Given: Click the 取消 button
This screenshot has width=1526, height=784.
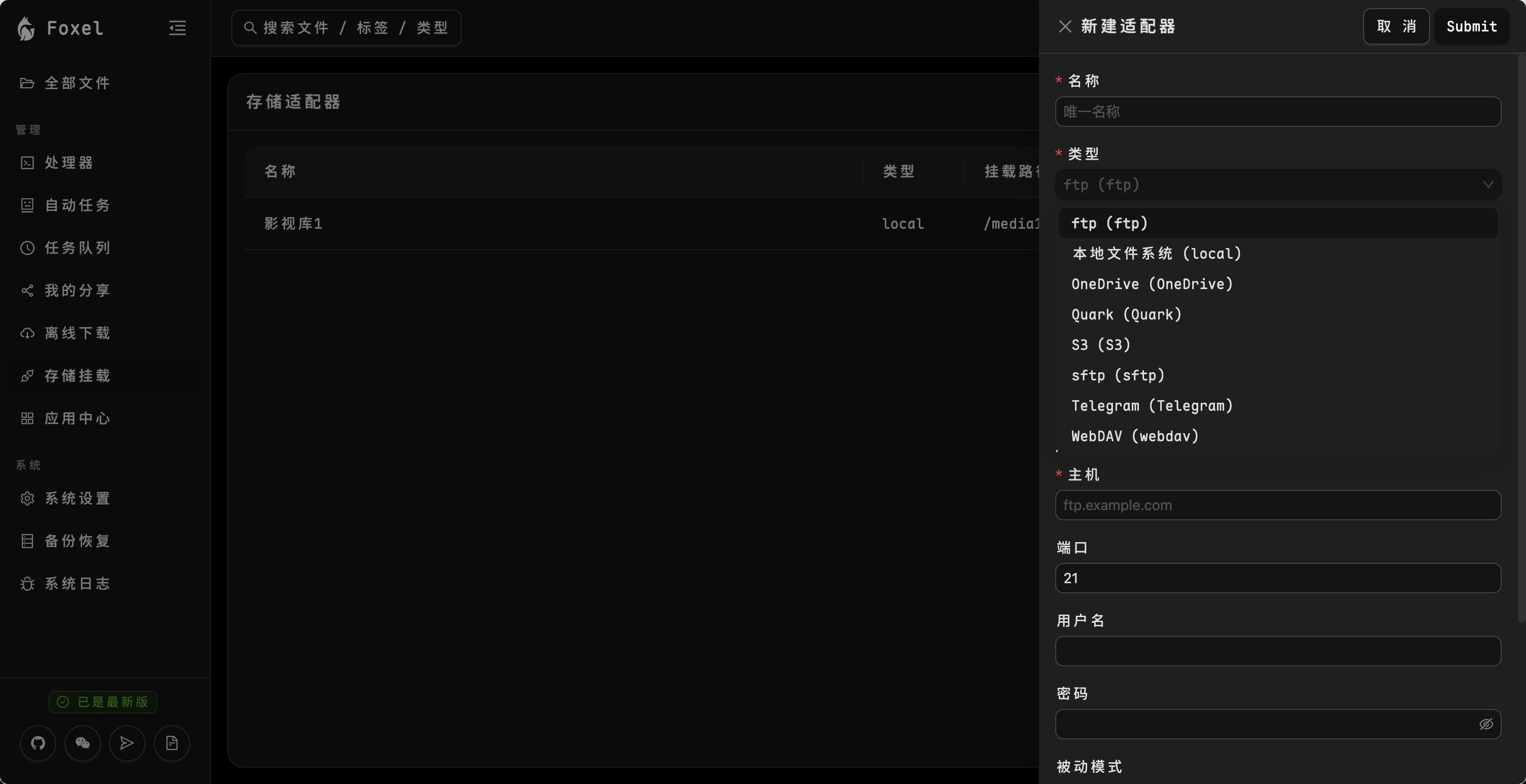Looking at the screenshot, I should point(1396,27).
